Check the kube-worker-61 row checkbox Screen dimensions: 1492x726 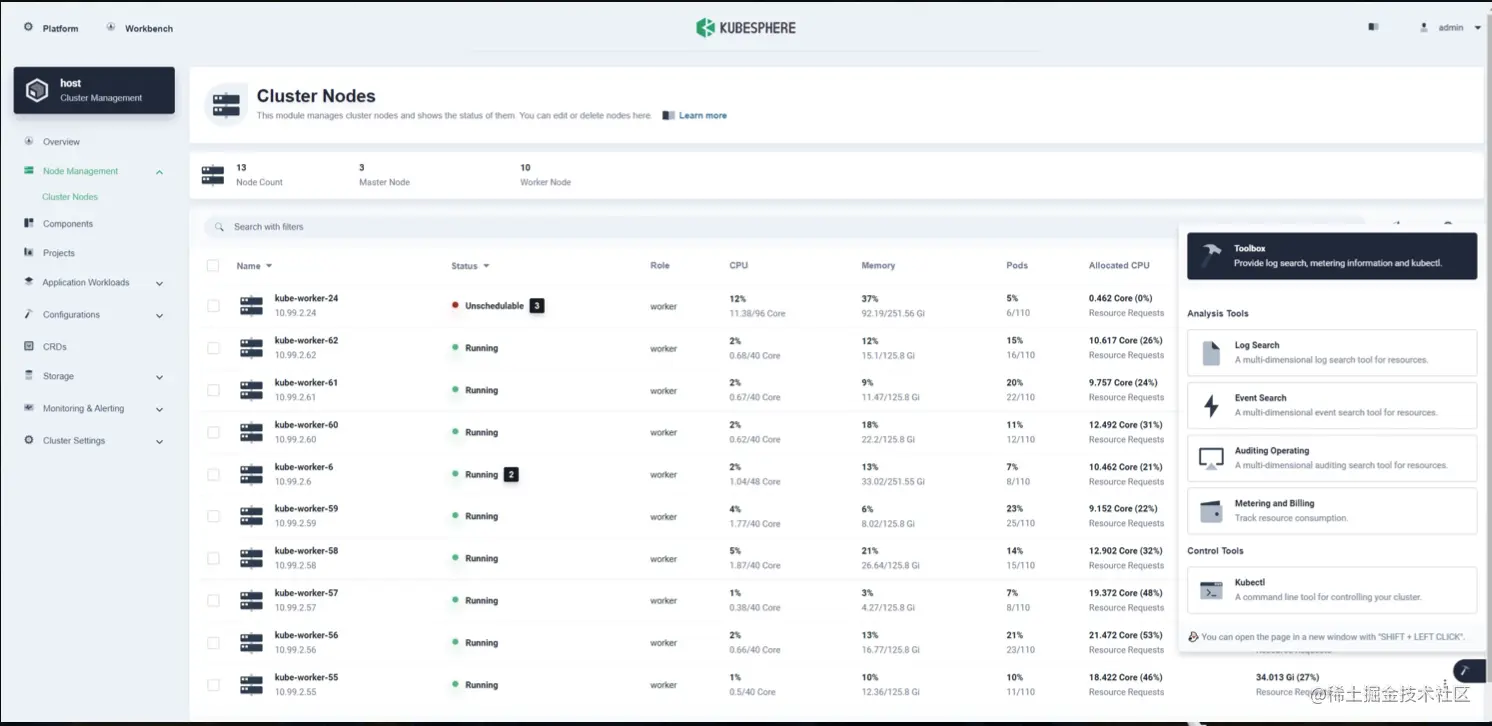[x=213, y=390]
